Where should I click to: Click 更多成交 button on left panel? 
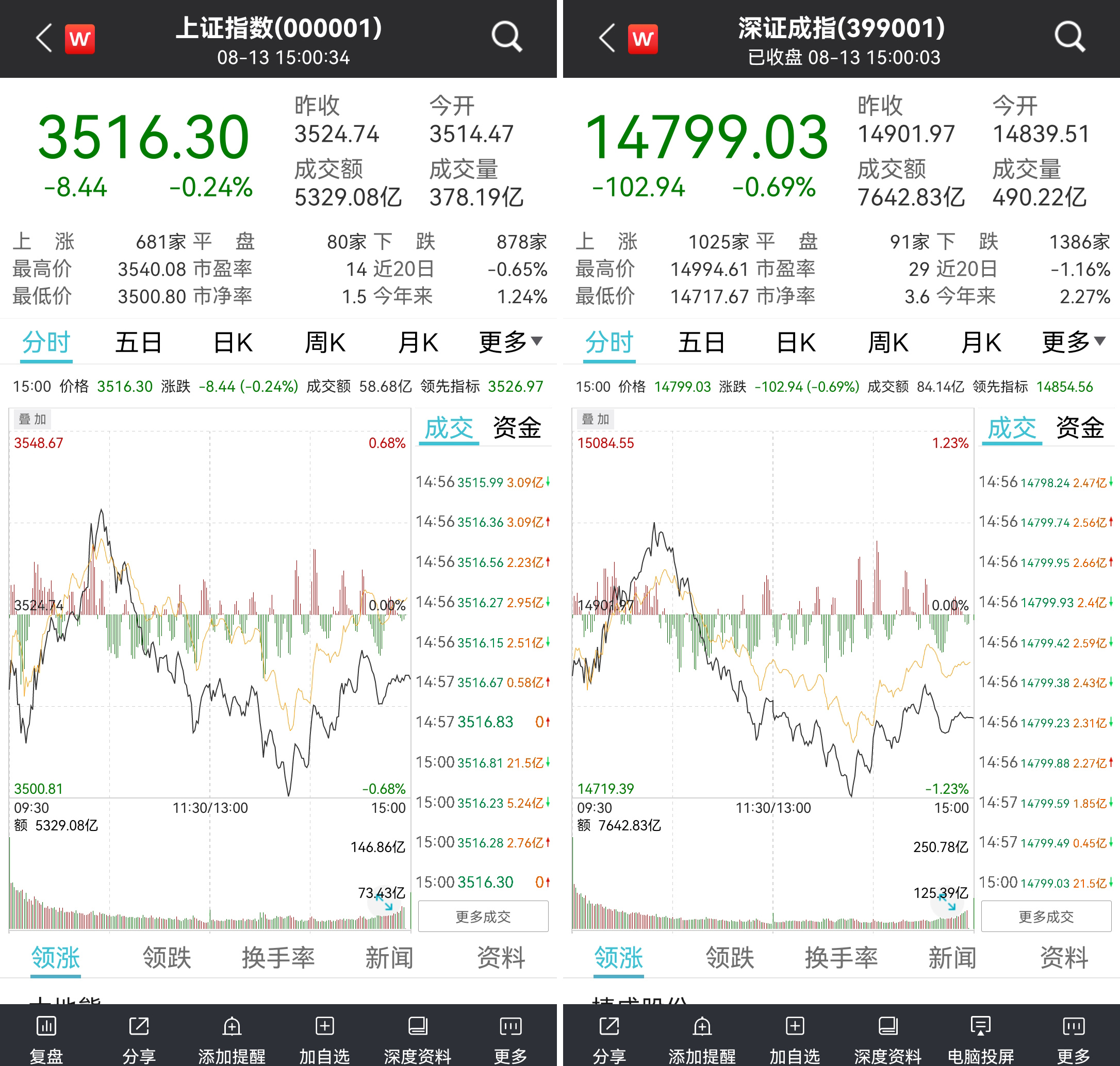tap(483, 916)
